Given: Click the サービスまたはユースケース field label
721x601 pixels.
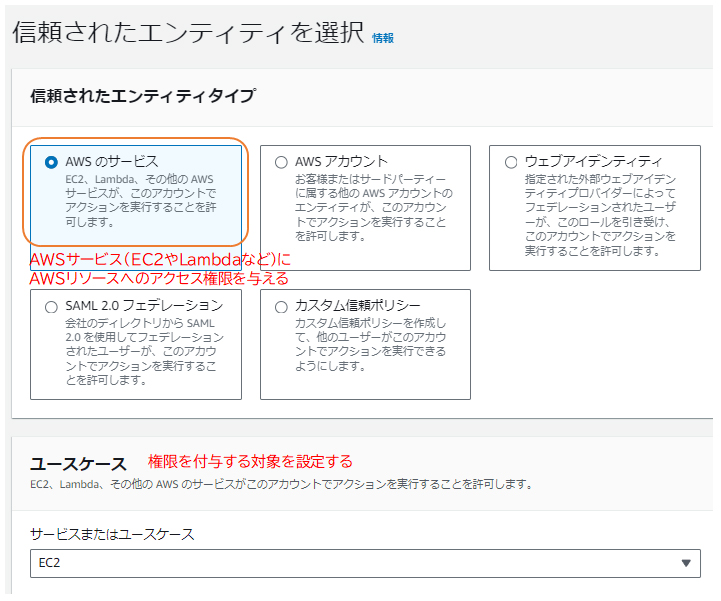Looking at the screenshot, I should point(112,534).
